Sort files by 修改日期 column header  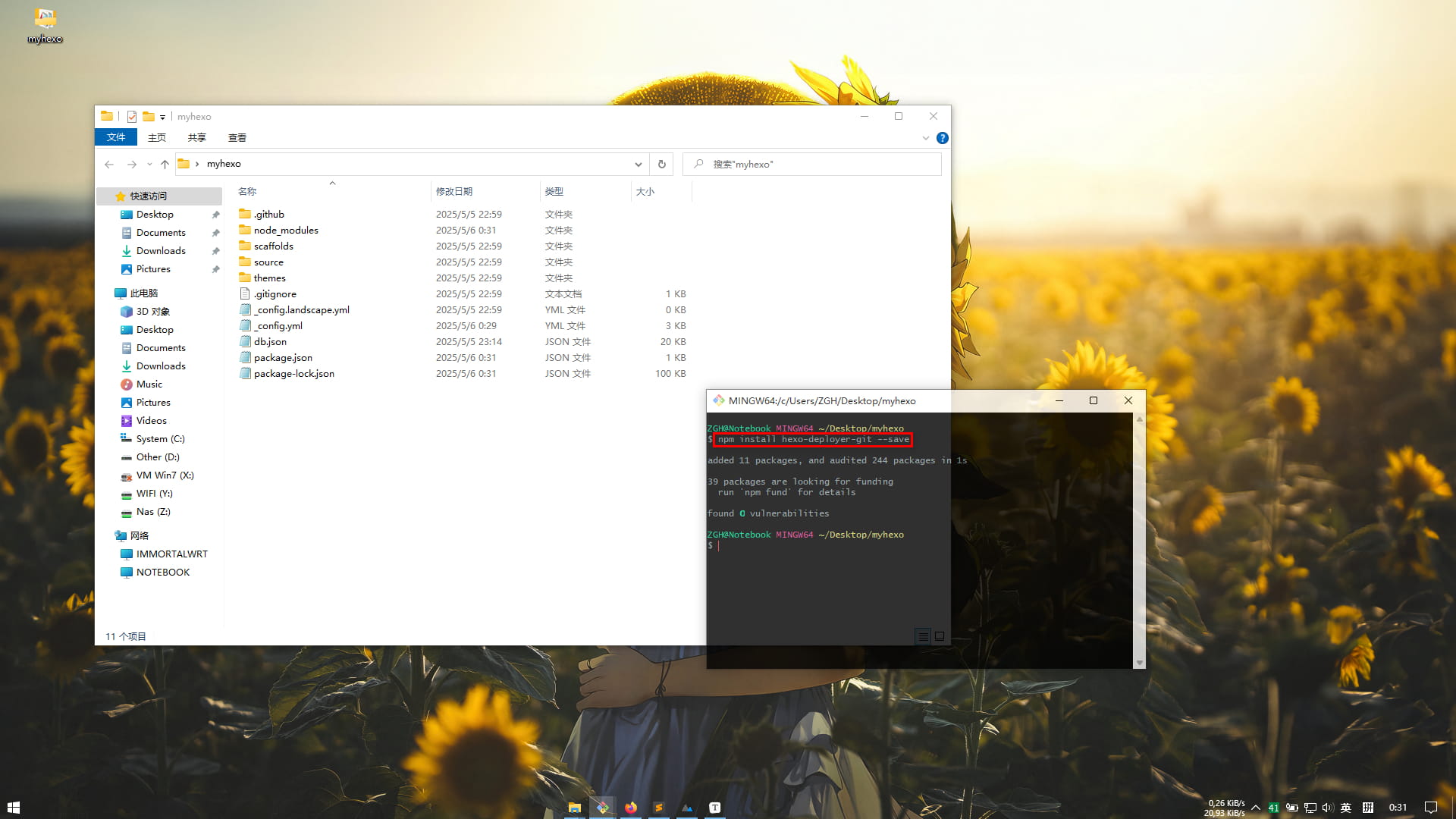click(453, 191)
